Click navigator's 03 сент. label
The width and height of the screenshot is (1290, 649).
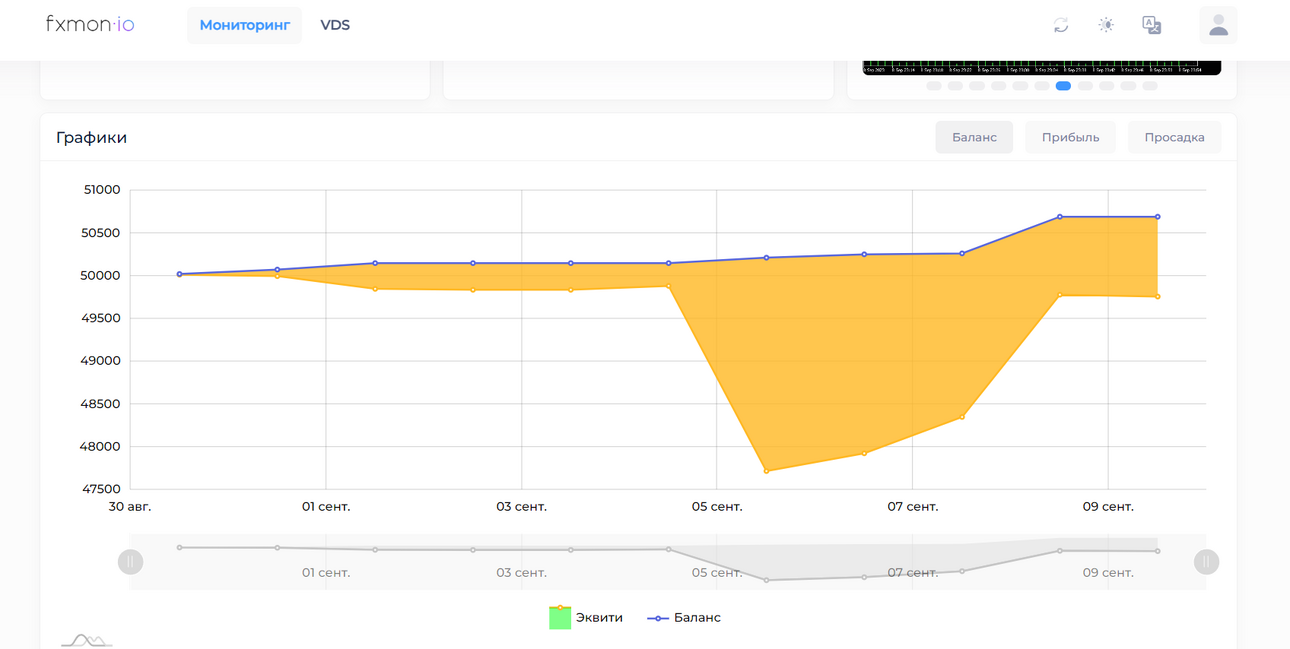522,573
